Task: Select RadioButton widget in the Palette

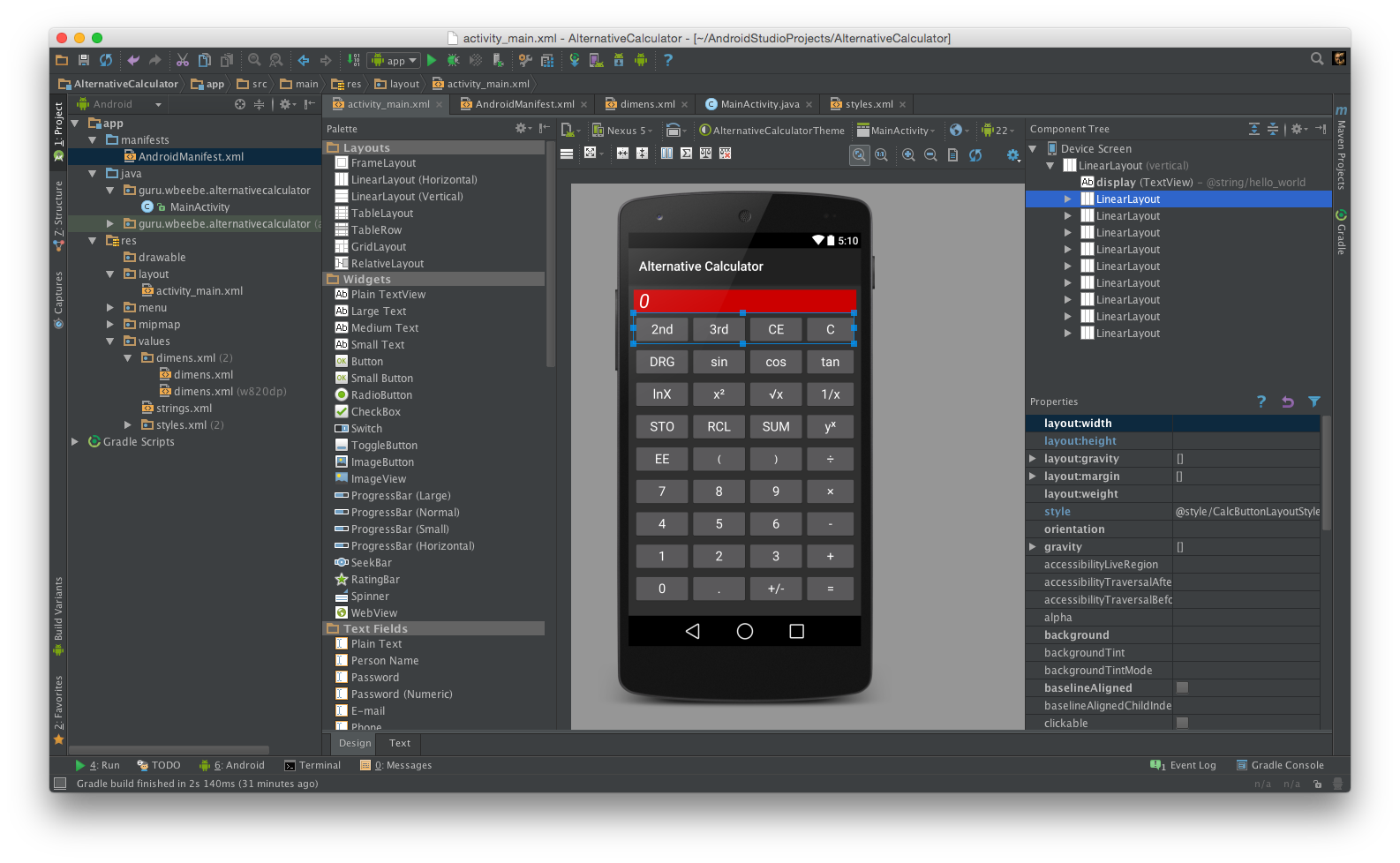Action: tap(373, 395)
